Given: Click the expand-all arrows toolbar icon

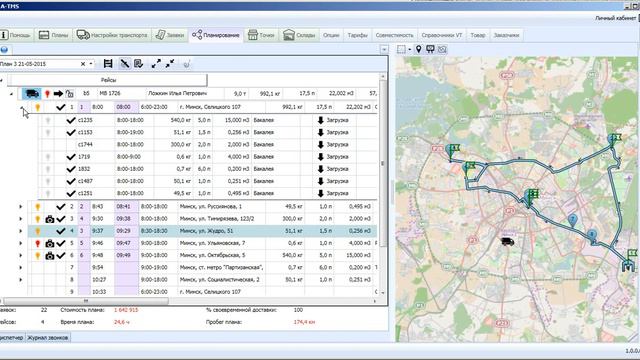Looking at the screenshot, I should coord(156,64).
